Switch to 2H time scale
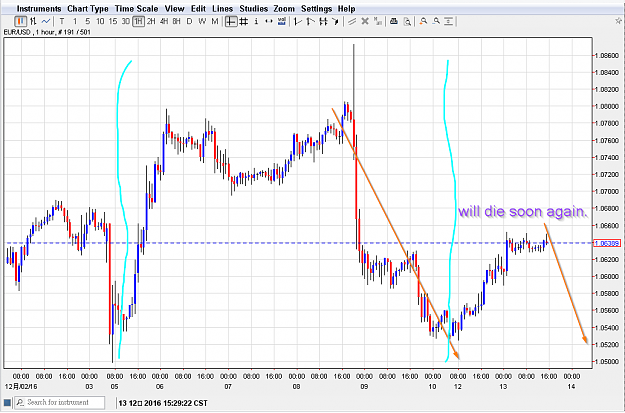This screenshot has height=413, width=625. click(x=151, y=21)
